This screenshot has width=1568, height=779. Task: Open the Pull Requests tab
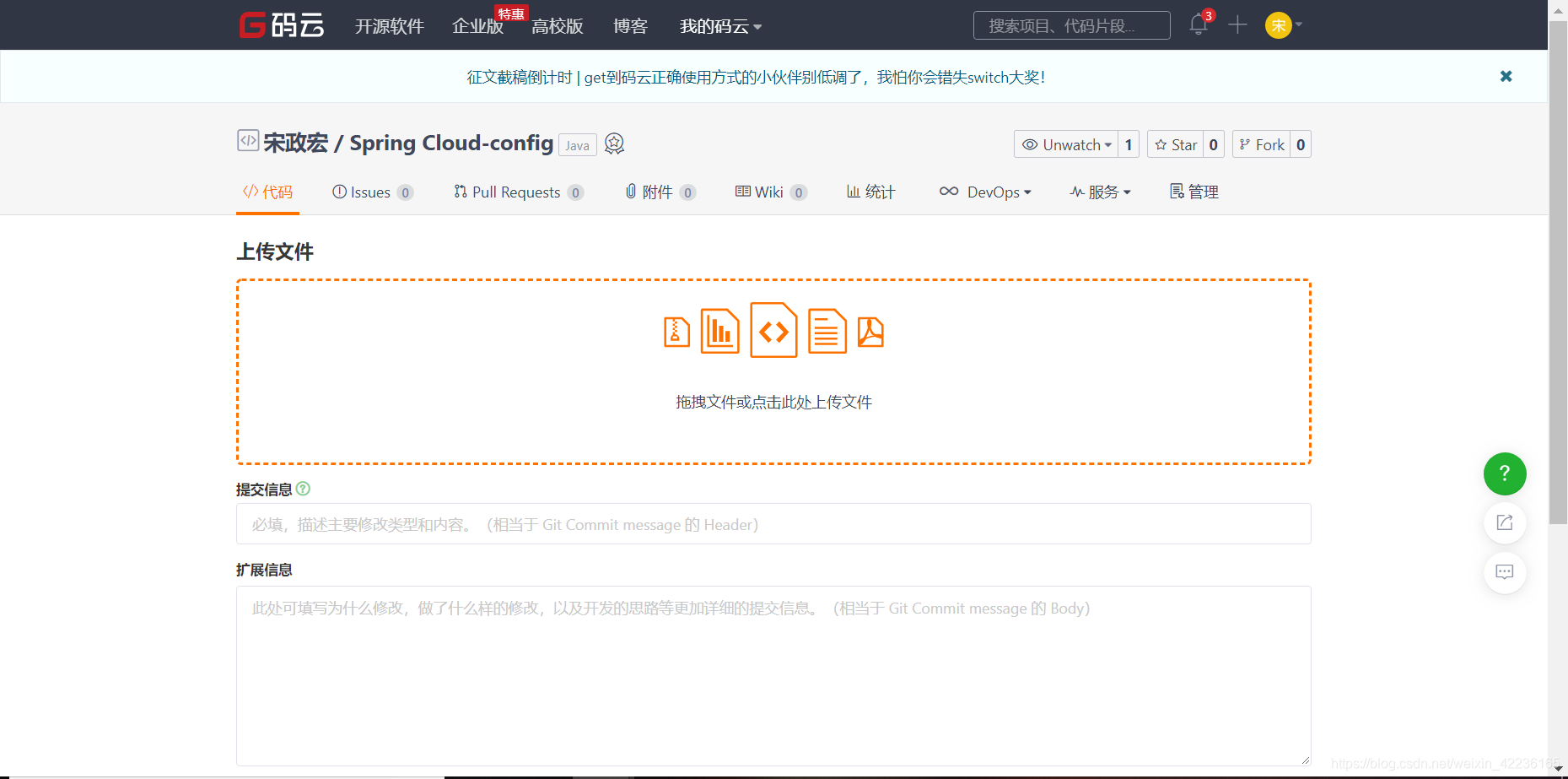[518, 192]
